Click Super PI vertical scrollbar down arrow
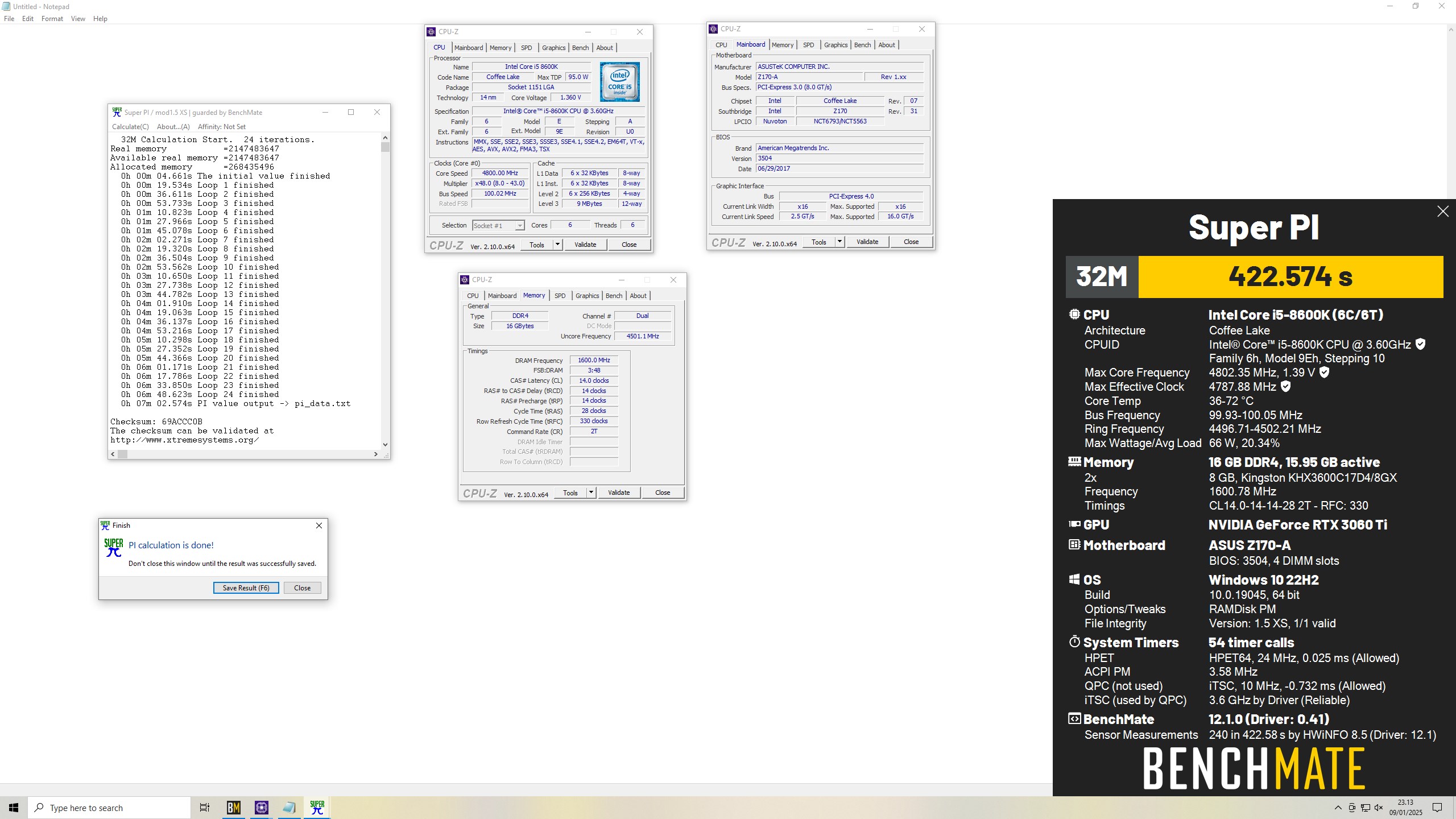This screenshot has height=819, width=1456. pos(385,445)
